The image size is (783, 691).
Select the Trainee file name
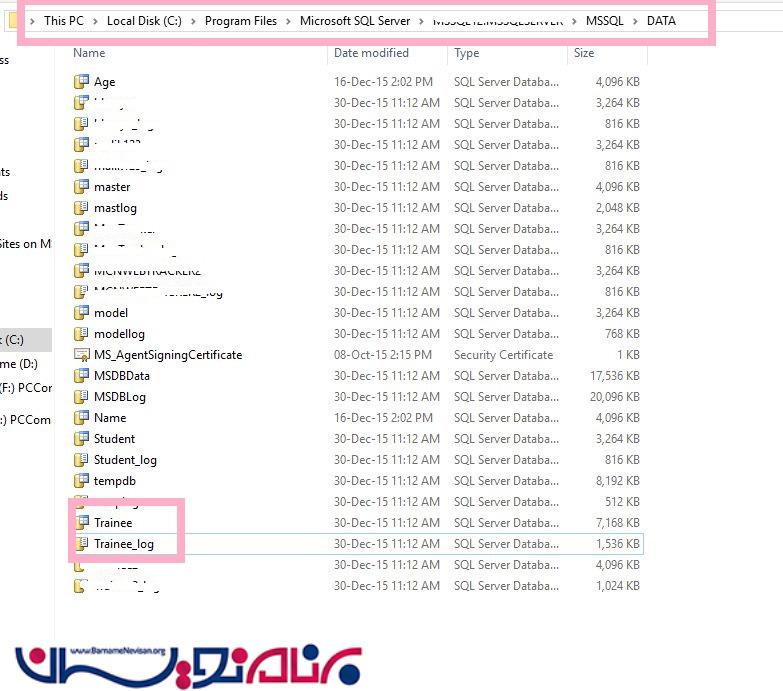coord(113,522)
